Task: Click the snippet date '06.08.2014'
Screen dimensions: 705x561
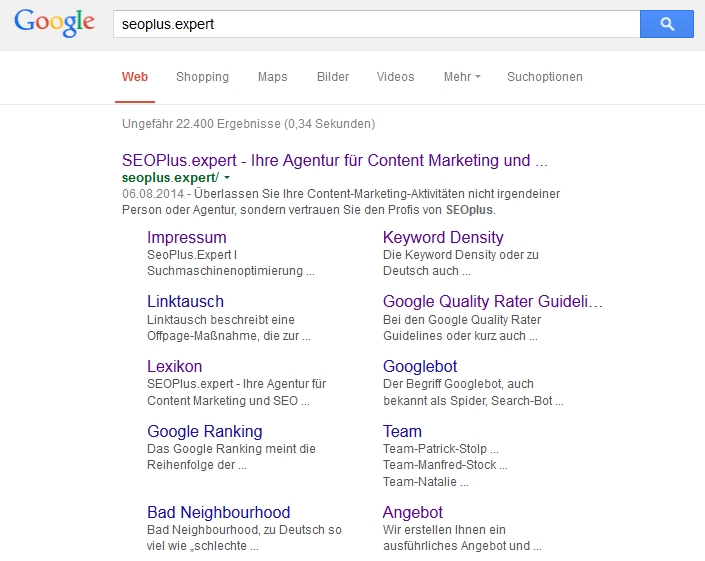Action: point(153,194)
